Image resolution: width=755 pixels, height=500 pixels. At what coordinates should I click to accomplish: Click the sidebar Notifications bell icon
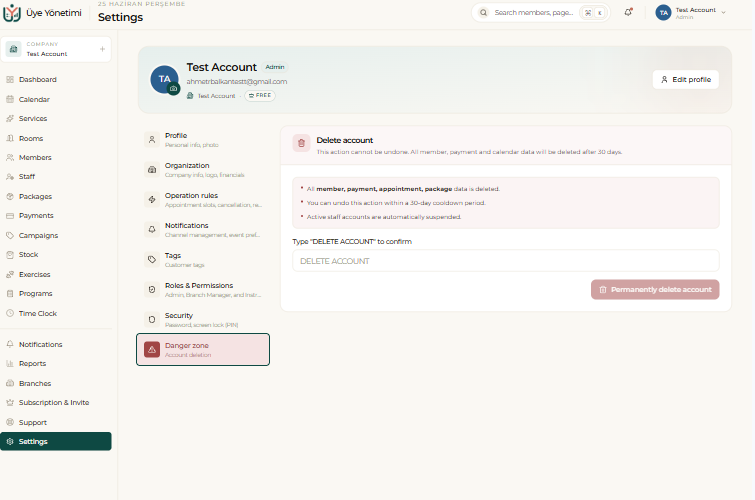point(10,344)
